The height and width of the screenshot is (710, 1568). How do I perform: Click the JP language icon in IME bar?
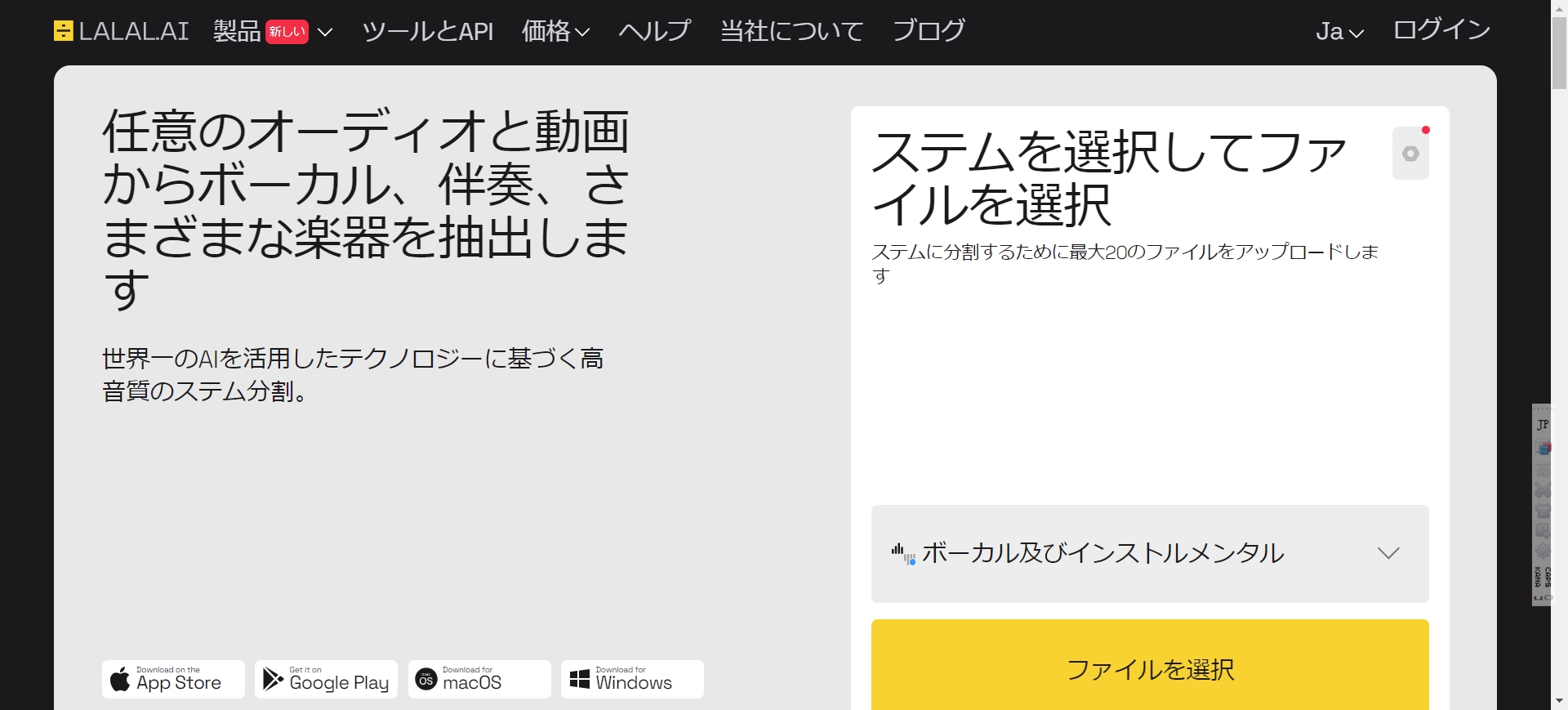[x=1542, y=425]
